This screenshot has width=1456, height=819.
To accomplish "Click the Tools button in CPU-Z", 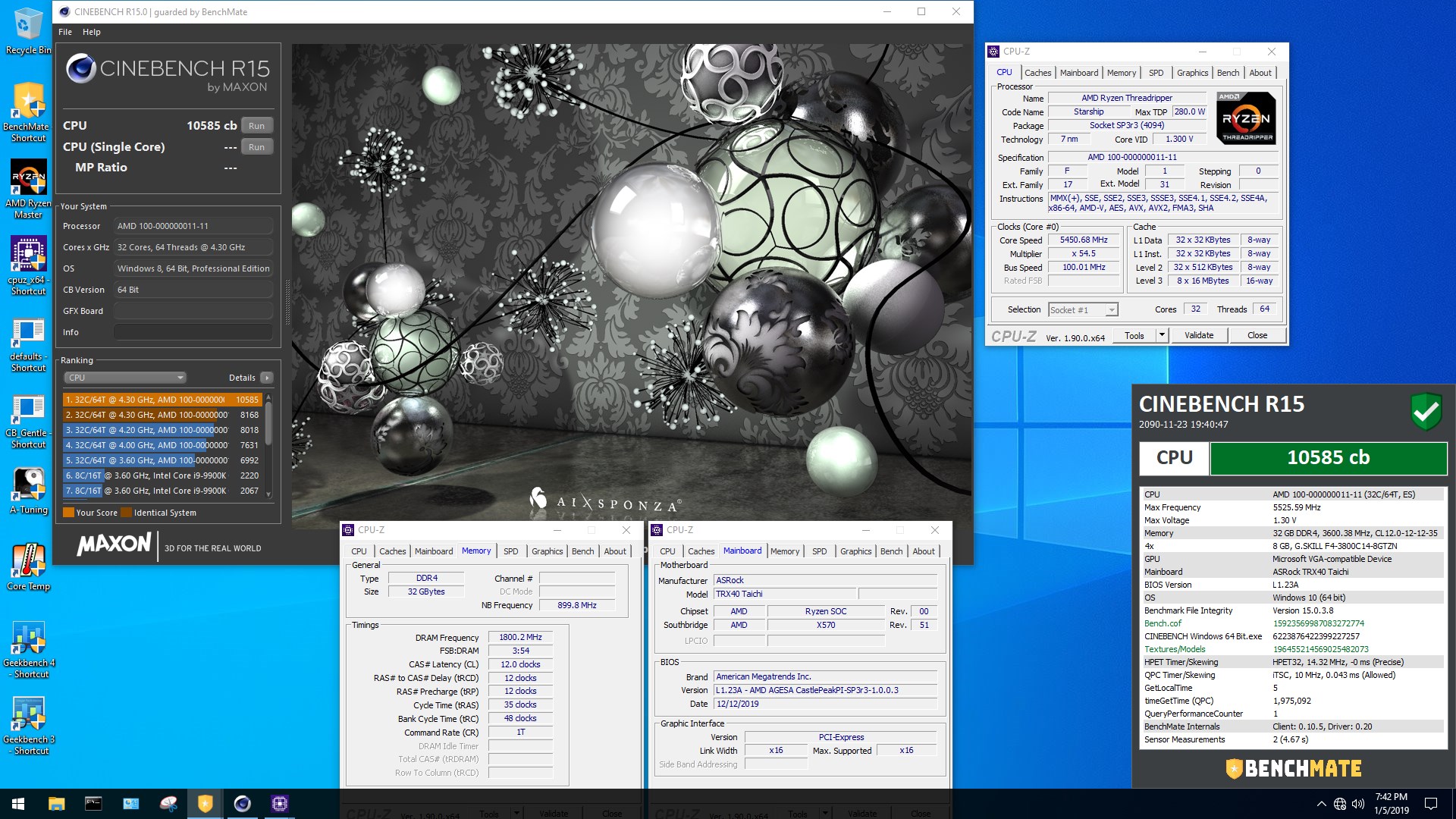I will 1134,335.
